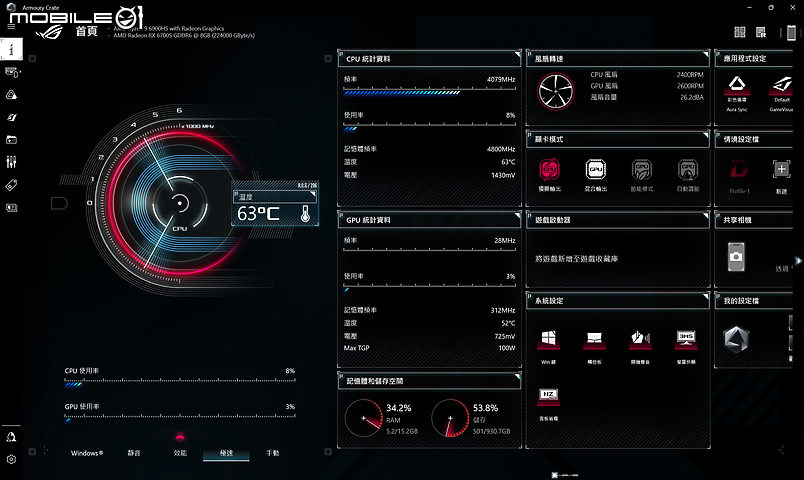Open the hamburger menu in the sidebar
The height and width of the screenshot is (480, 804).
[x=11, y=27]
